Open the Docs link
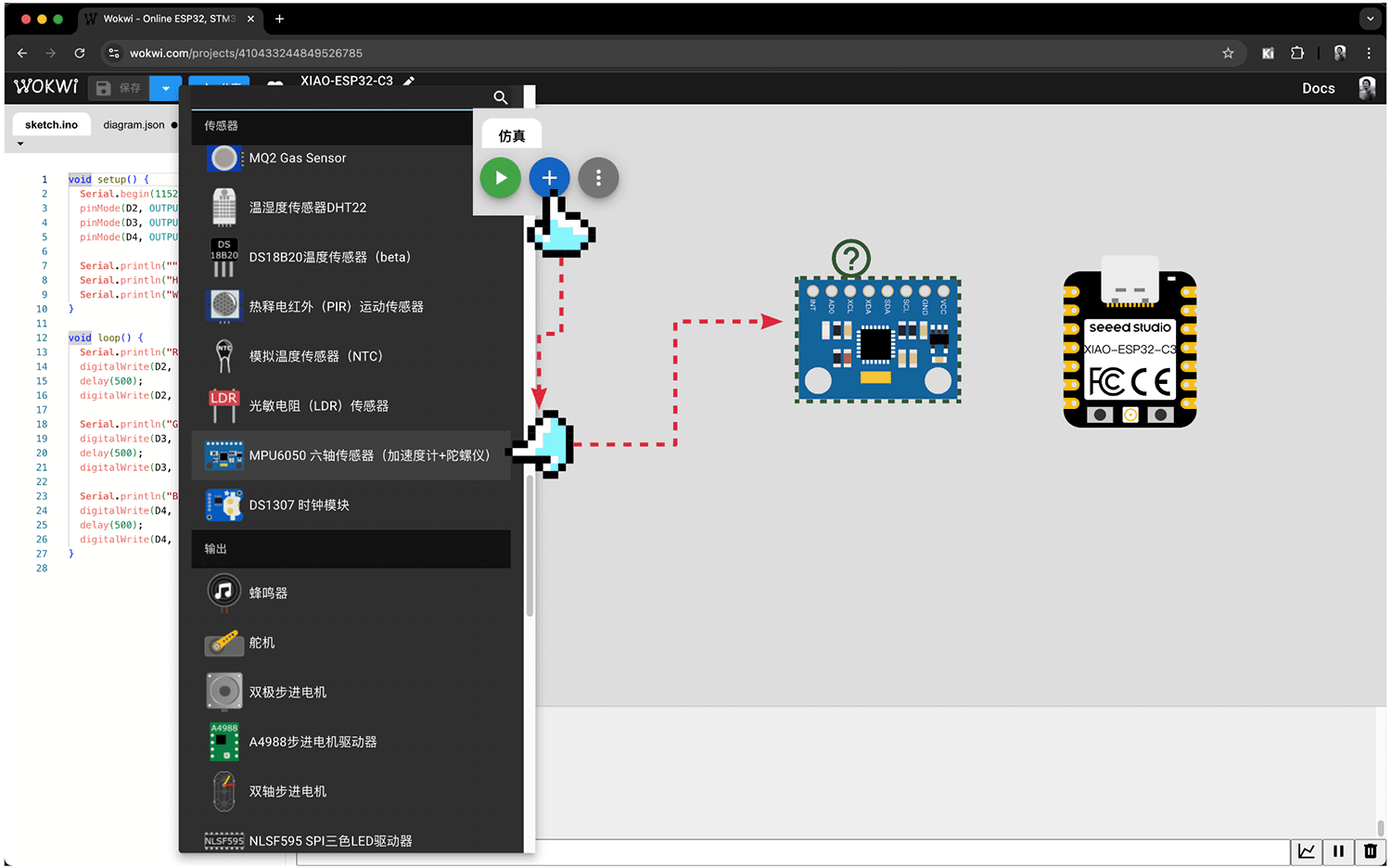 tap(1318, 88)
